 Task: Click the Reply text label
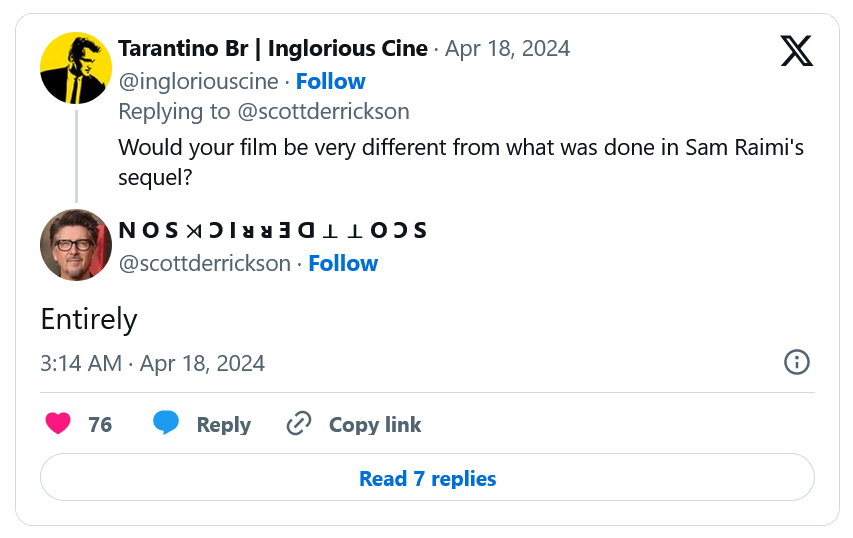coord(224,424)
